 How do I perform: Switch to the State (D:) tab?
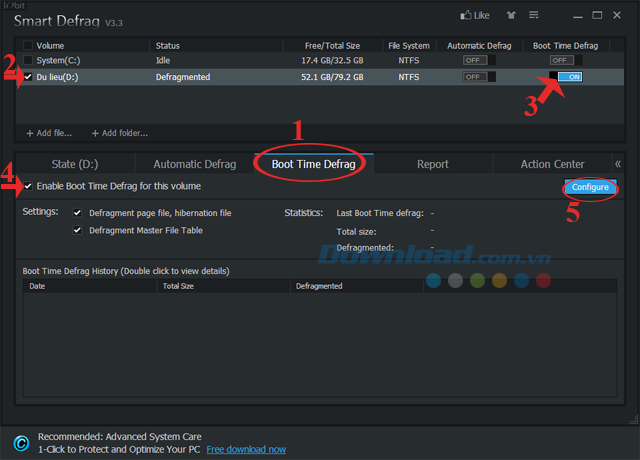click(75, 164)
